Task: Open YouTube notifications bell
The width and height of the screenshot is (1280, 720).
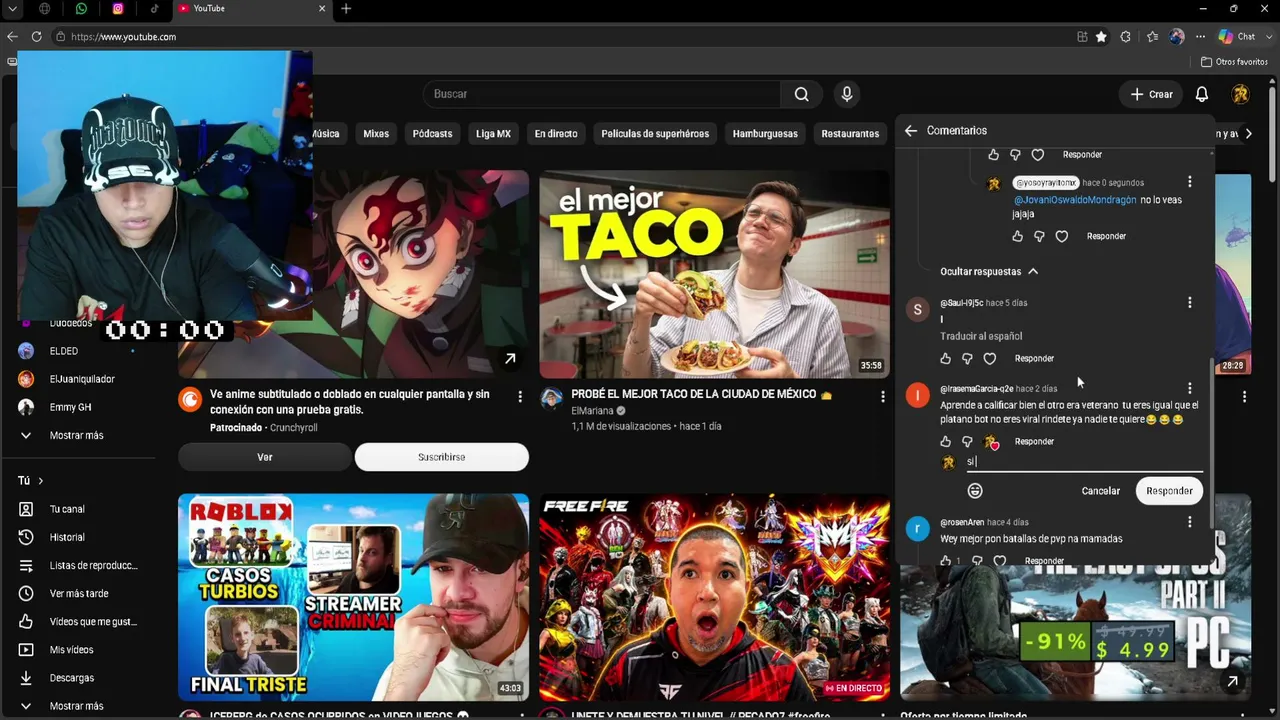Action: pyautogui.click(x=1202, y=94)
